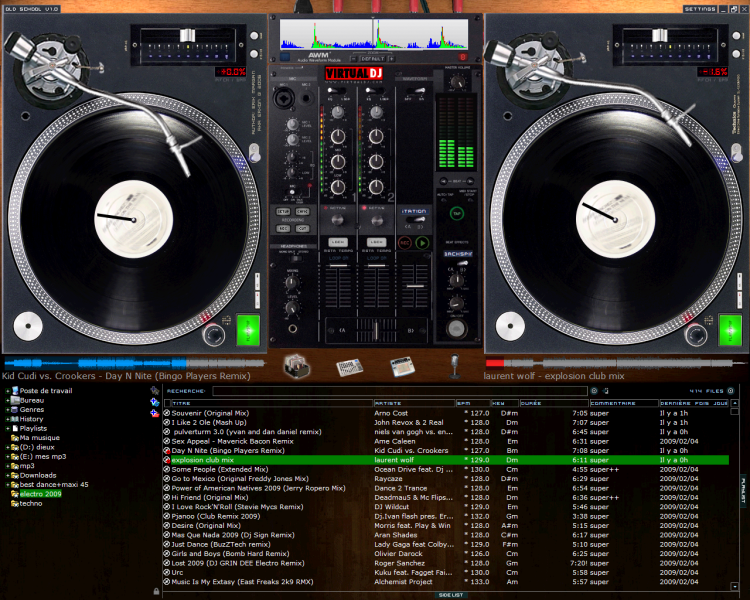This screenshot has width=750, height=600.
Task: Toggle the Backspin effect A/B deck switch
Action: pyautogui.click(x=458, y=262)
